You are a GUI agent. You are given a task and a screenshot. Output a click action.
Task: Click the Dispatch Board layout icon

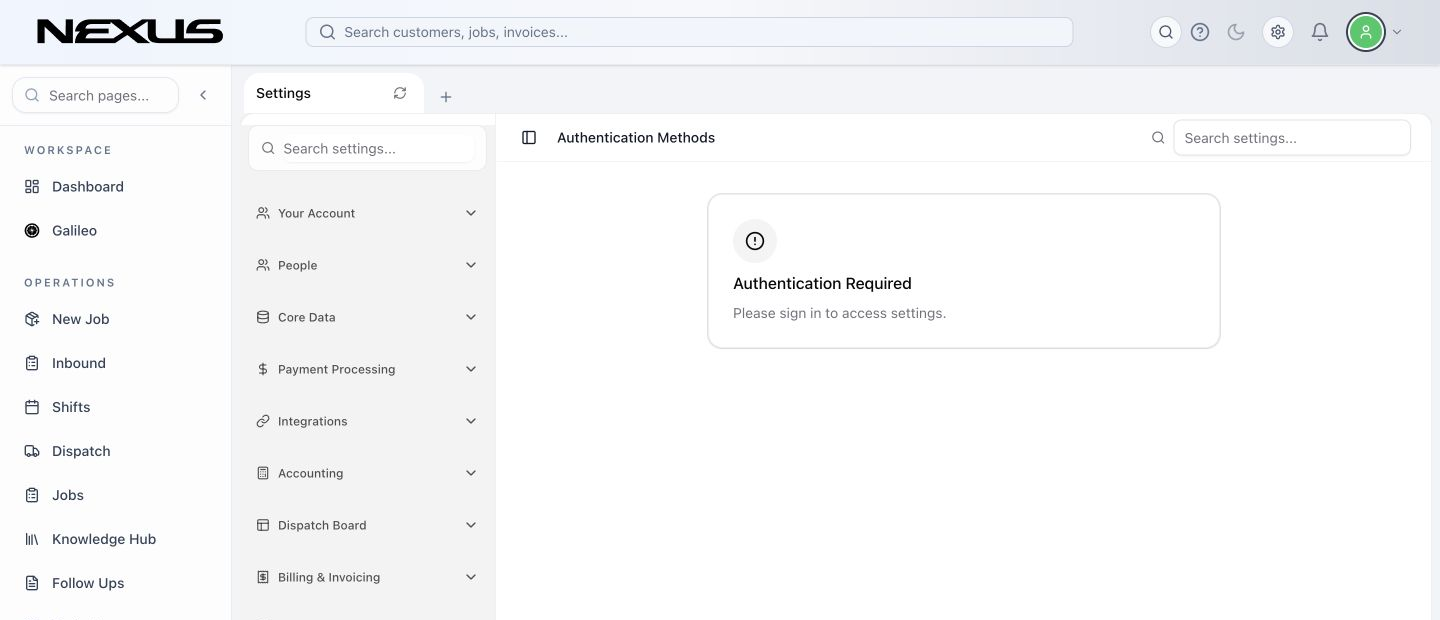pyautogui.click(x=263, y=525)
